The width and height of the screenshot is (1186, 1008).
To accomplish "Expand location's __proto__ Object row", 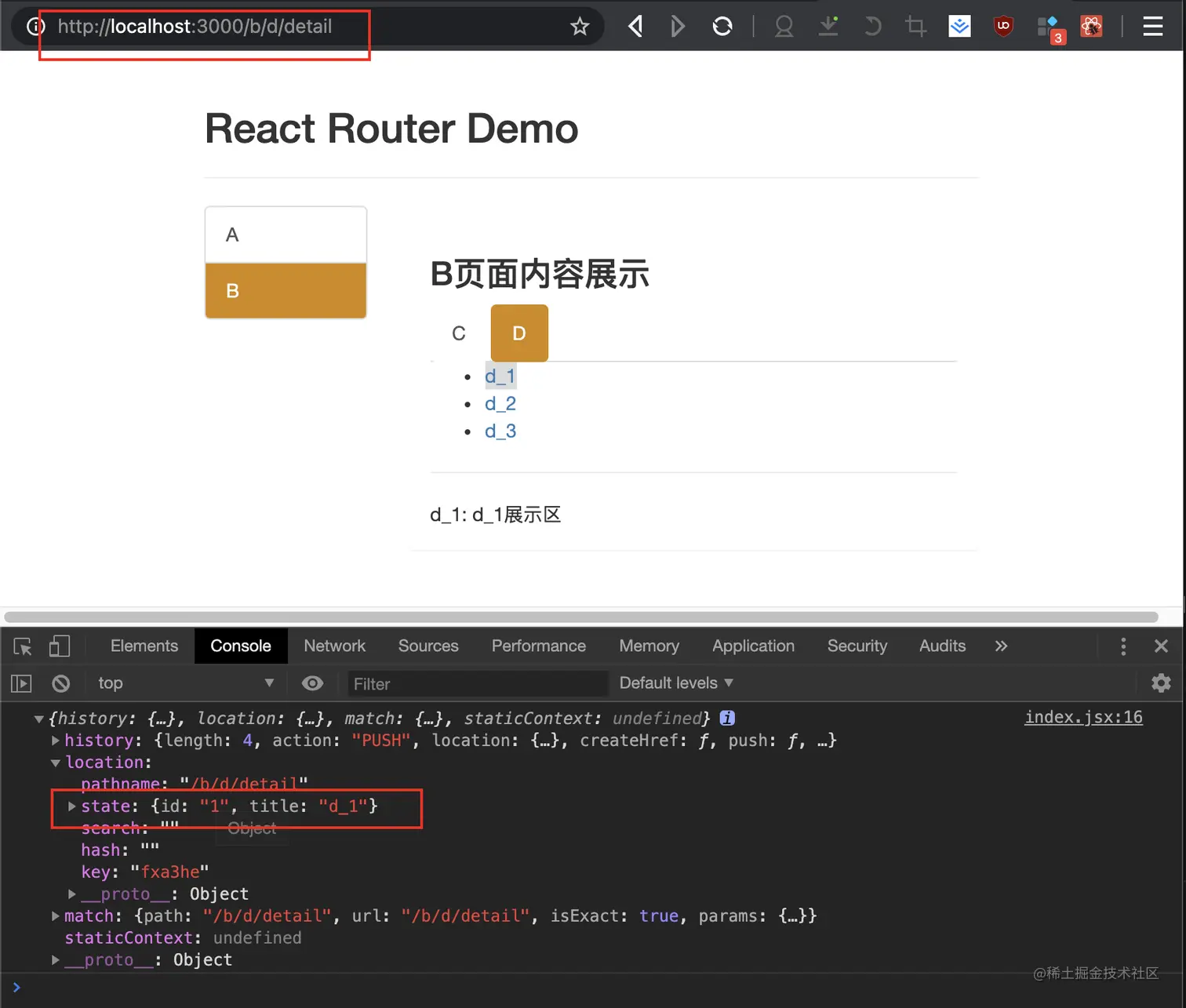I will [x=71, y=894].
